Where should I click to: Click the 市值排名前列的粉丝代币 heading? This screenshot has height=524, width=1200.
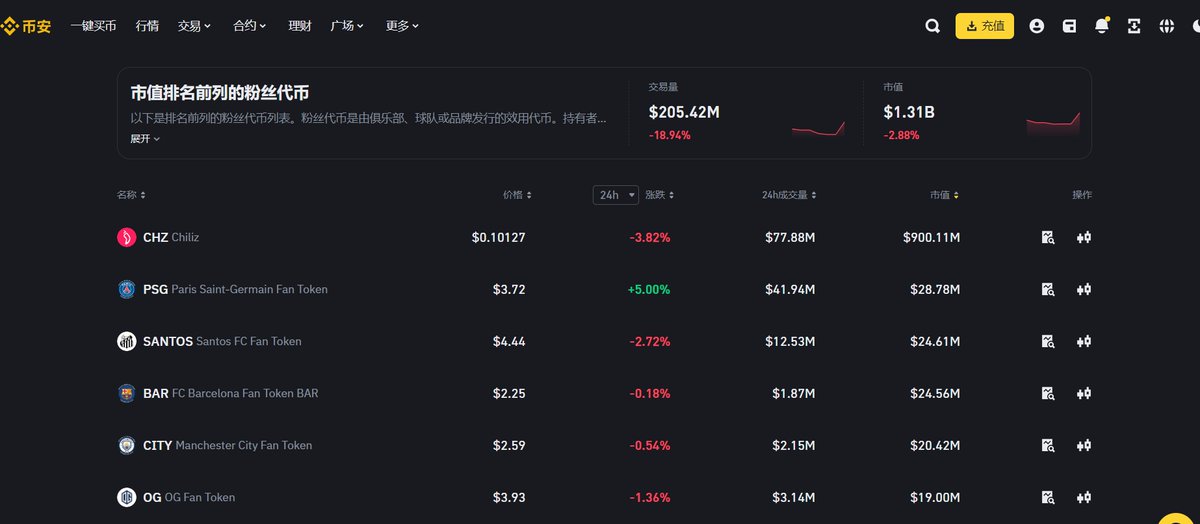click(x=219, y=93)
